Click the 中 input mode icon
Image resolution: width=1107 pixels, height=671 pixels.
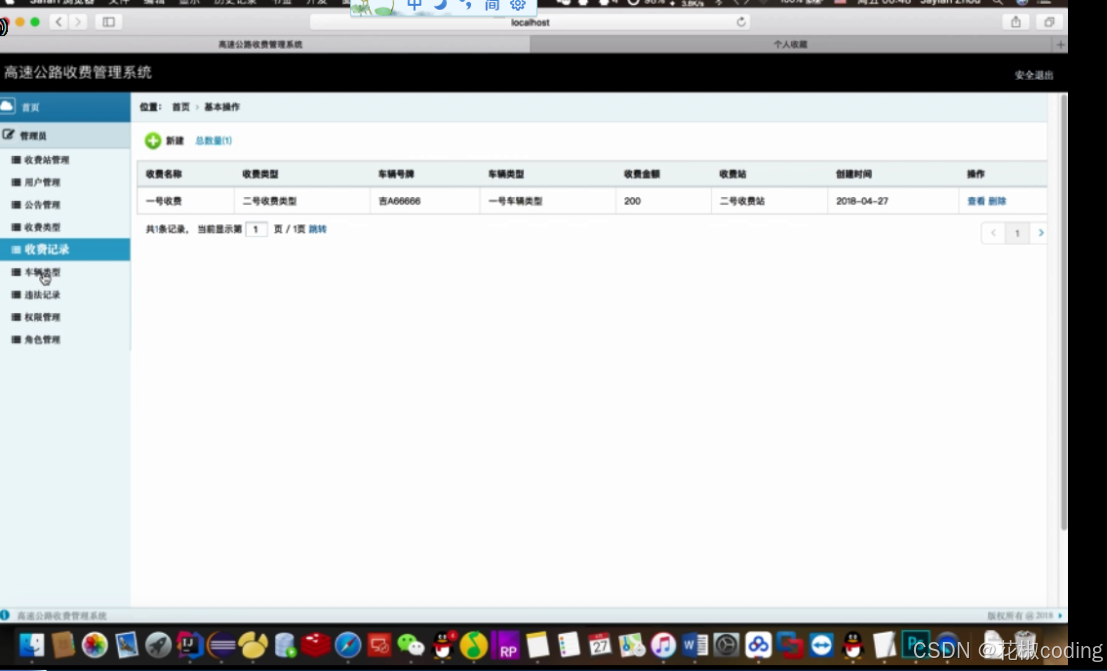pyautogui.click(x=414, y=5)
